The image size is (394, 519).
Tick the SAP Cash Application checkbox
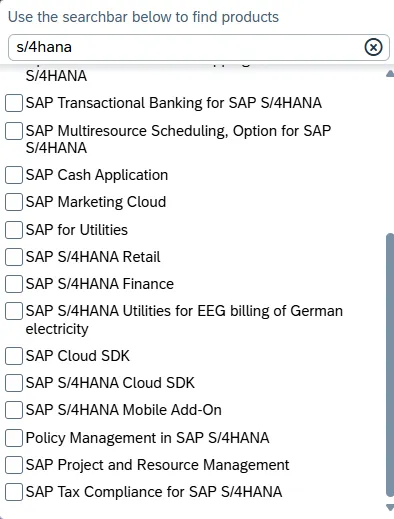click(x=14, y=175)
